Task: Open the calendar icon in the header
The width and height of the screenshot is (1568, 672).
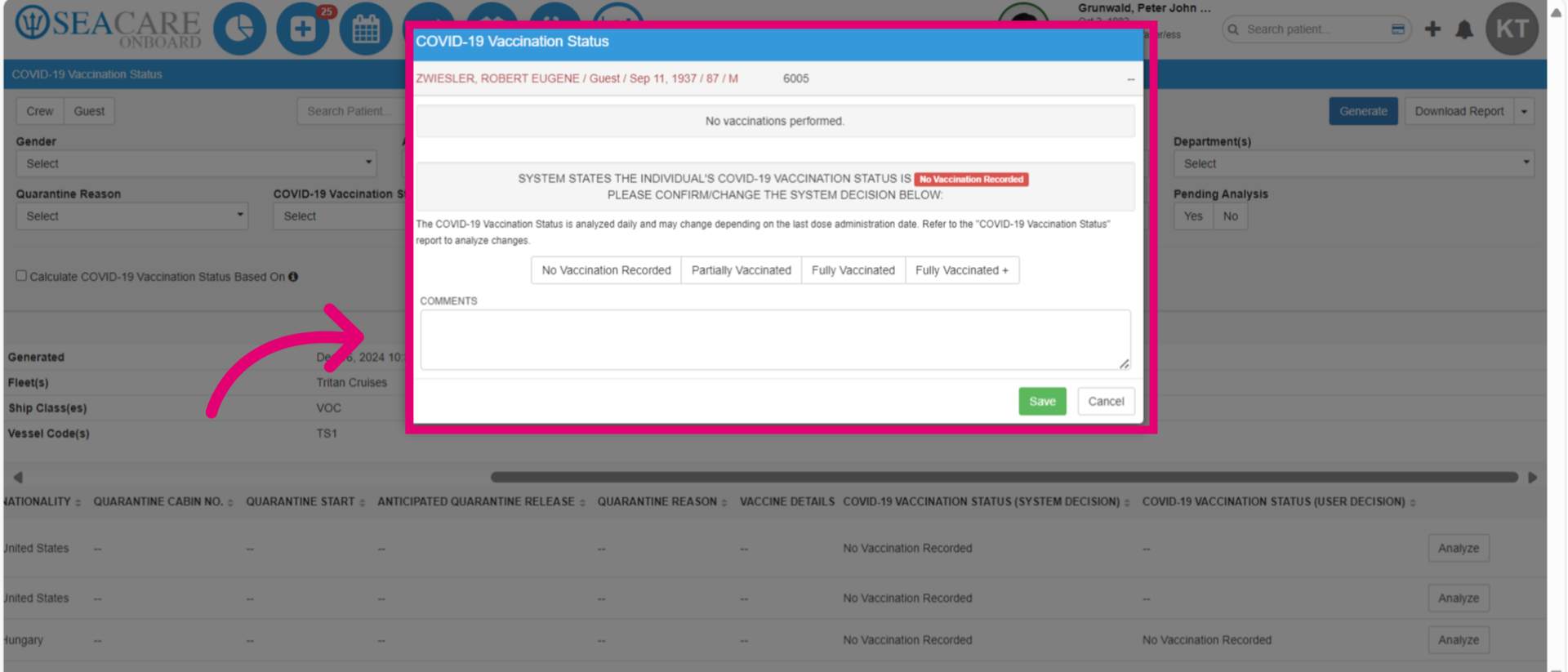Action: click(x=366, y=29)
